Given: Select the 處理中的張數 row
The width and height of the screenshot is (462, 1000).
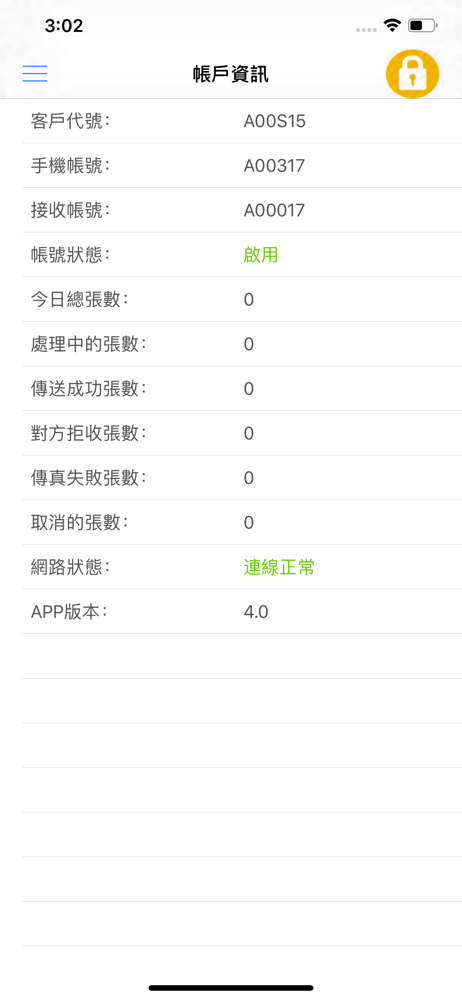Looking at the screenshot, I should tap(242, 344).
